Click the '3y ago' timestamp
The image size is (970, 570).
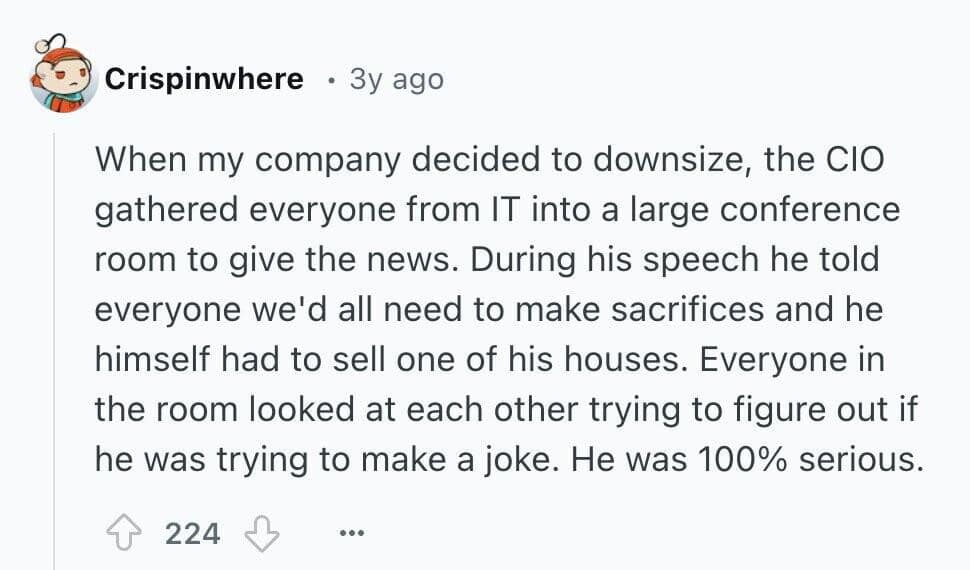(x=396, y=79)
